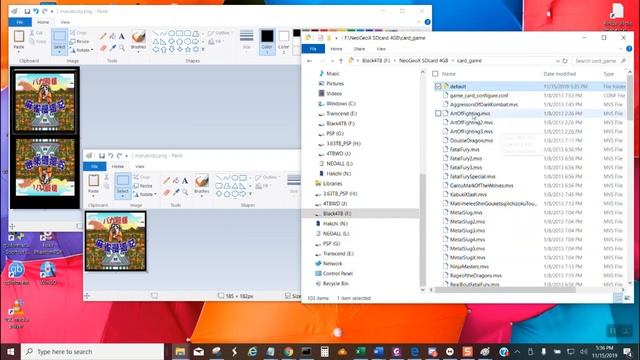Click Resize in front Paint window
Image resolution: width=640 pixels, height=360 pixels.
pyautogui.click(x=143, y=186)
